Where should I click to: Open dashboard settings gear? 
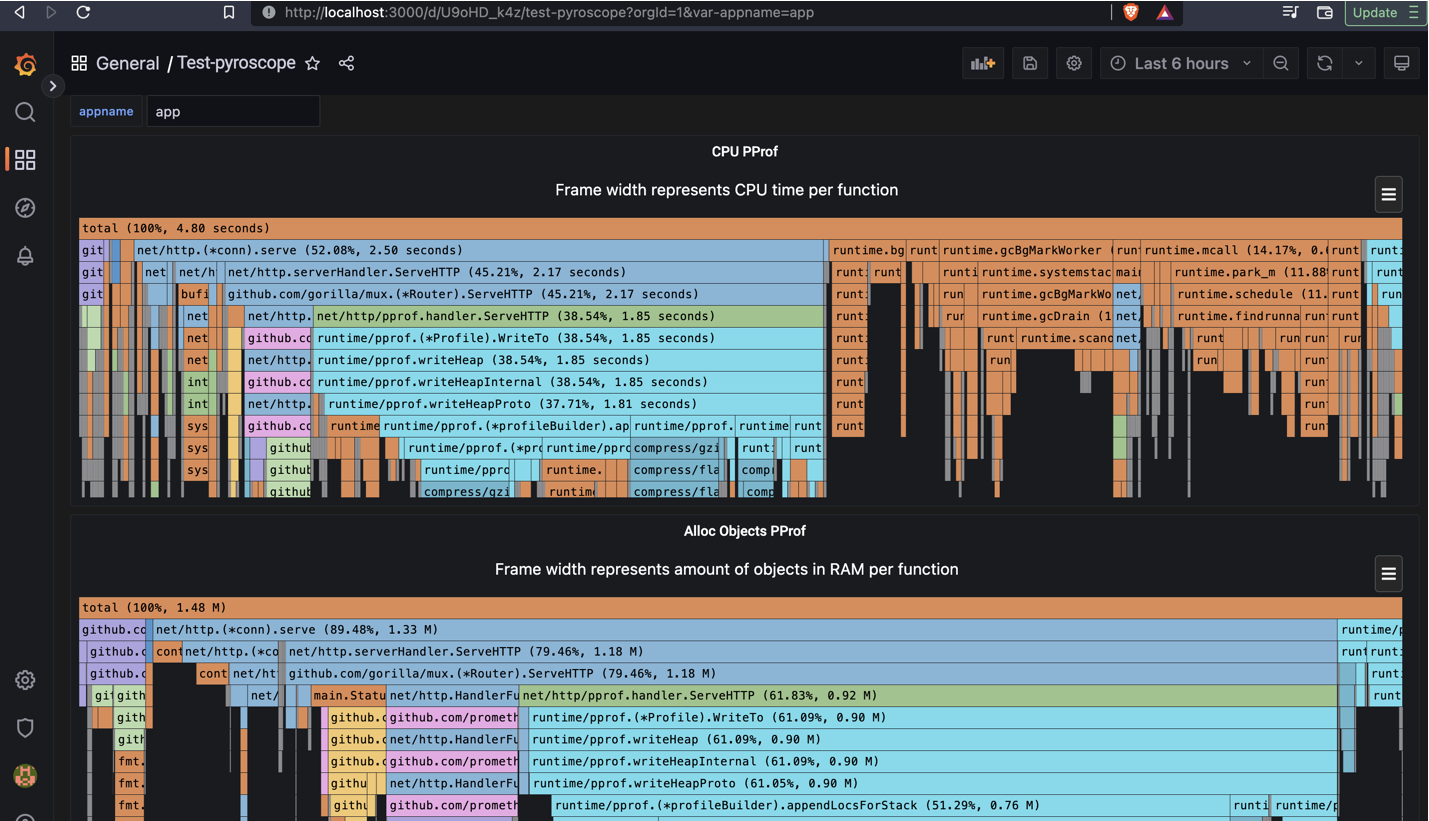pos(1074,63)
